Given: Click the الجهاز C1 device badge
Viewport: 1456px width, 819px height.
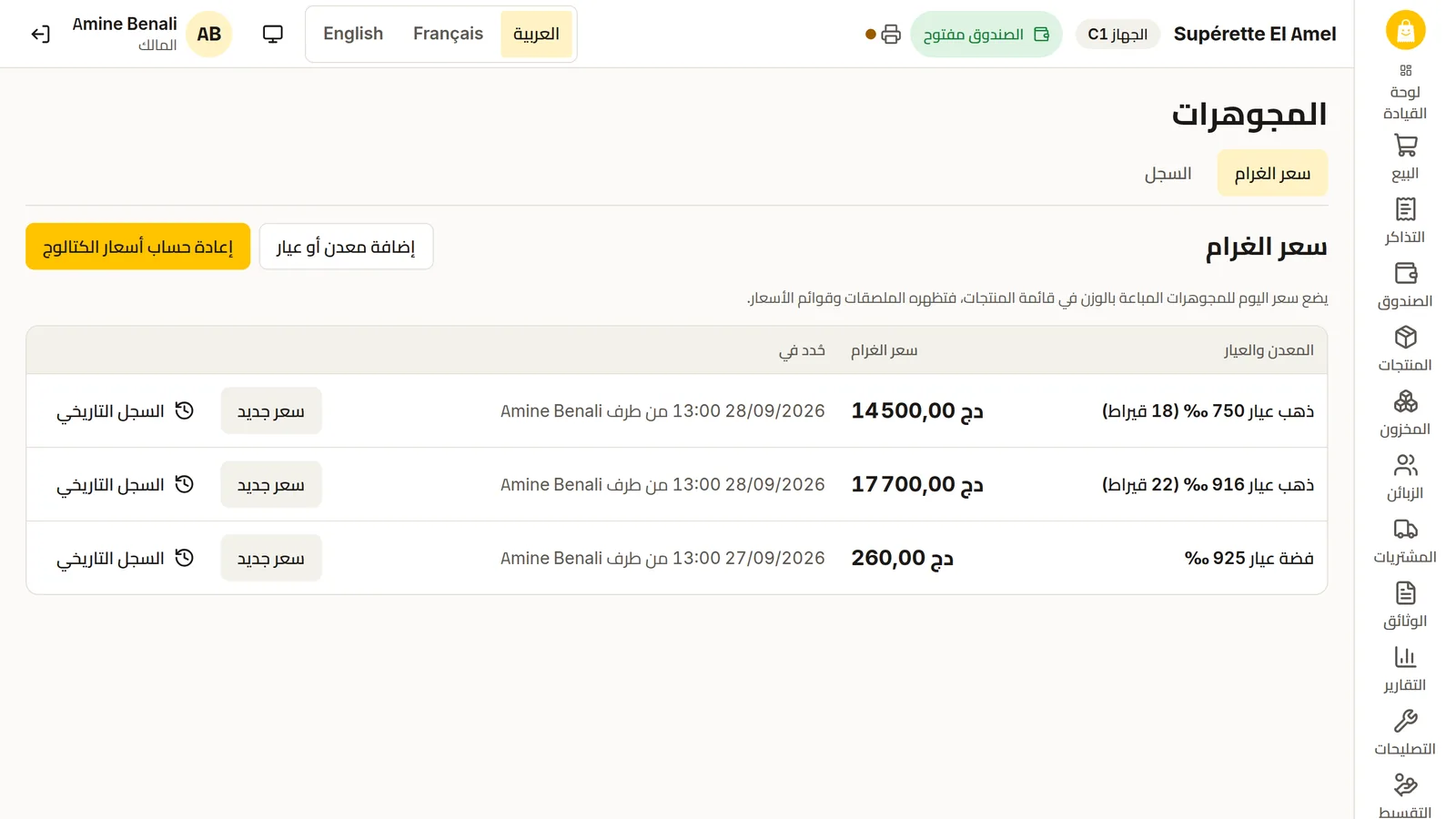Looking at the screenshot, I should tap(1117, 35).
